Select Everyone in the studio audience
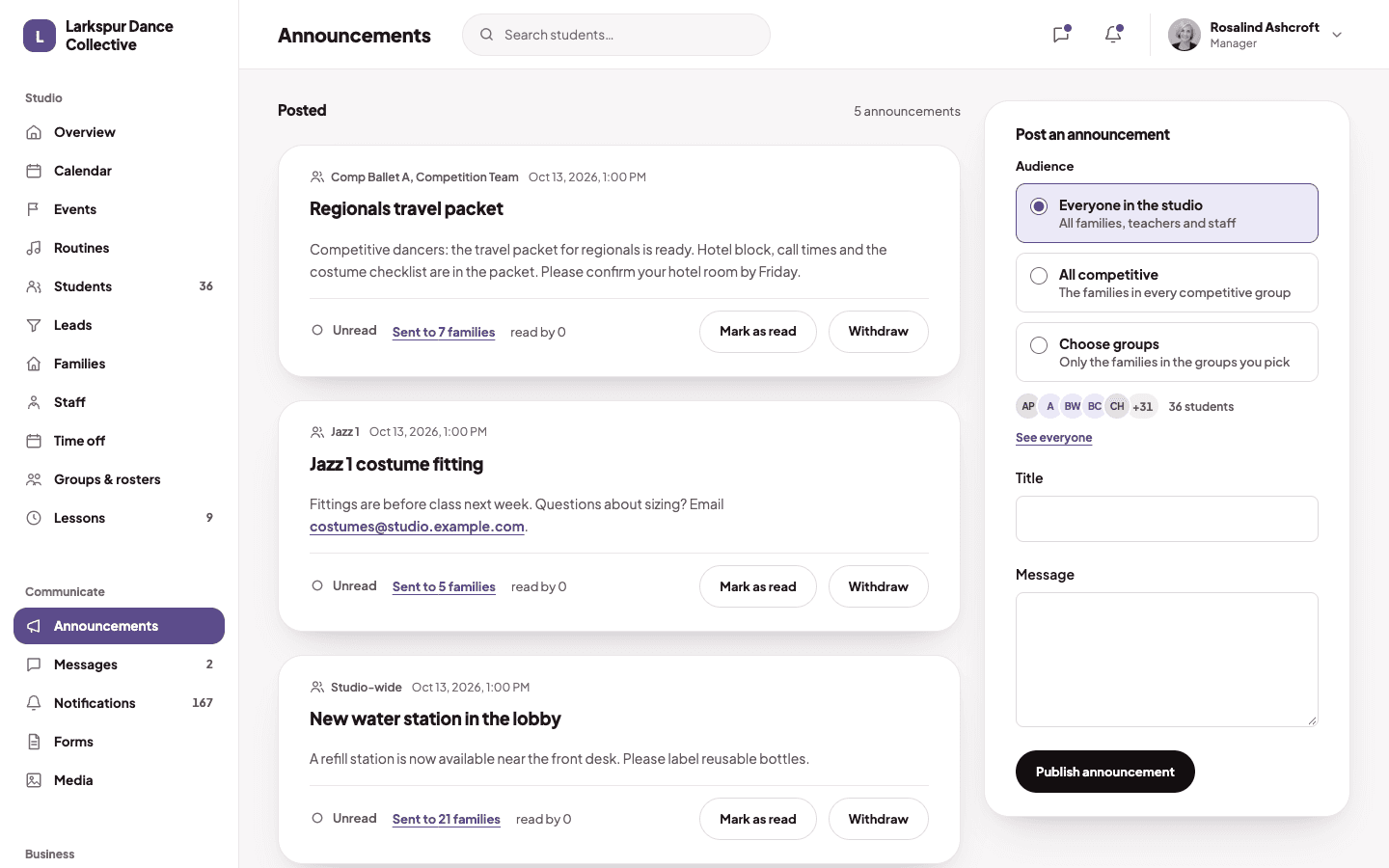This screenshot has height=868, width=1389. 1167,213
